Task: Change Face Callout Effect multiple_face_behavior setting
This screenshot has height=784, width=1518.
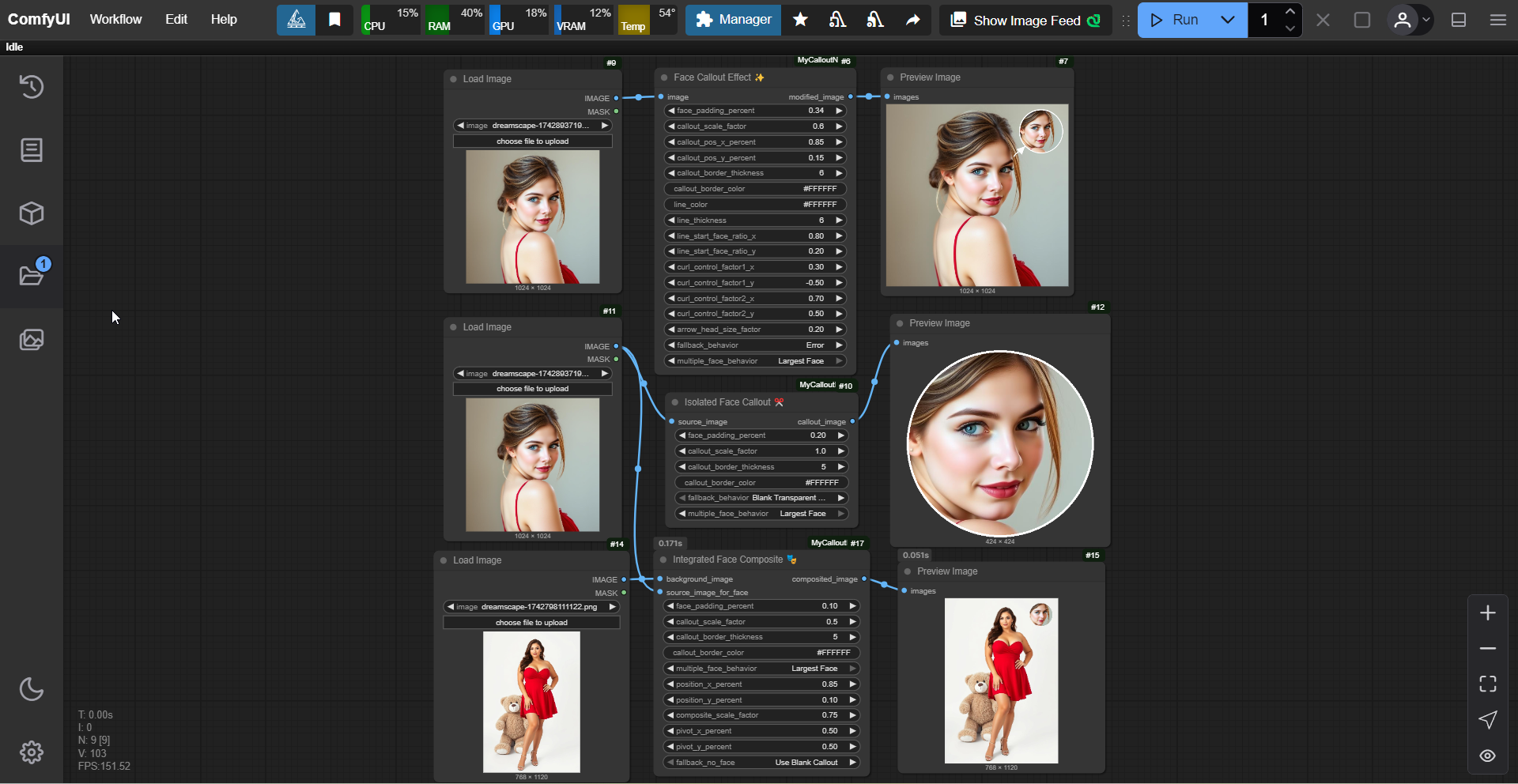Action: (755, 361)
